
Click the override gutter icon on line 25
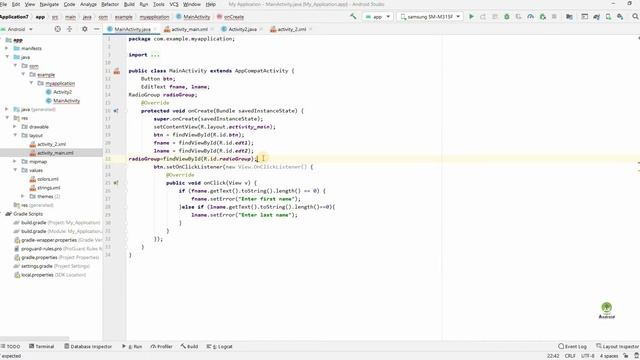tap(116, 183)
